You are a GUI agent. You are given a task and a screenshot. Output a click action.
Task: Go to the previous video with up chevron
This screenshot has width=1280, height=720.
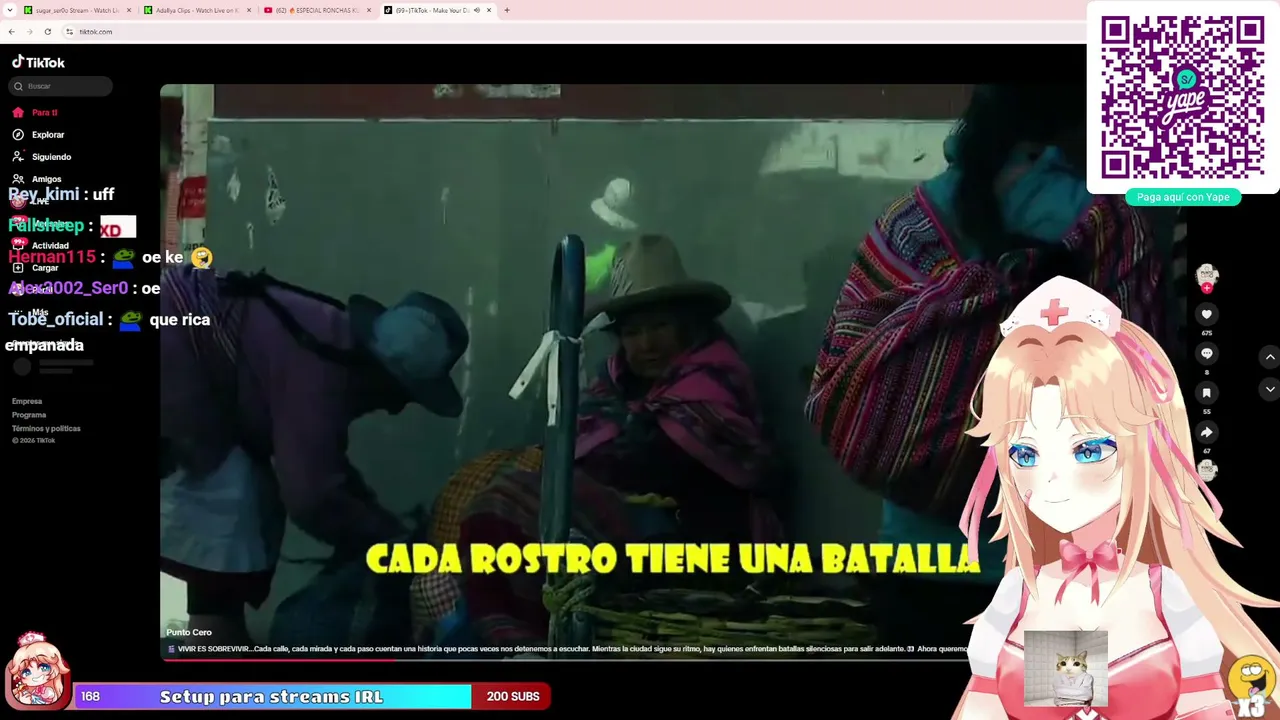[1270, 357]
